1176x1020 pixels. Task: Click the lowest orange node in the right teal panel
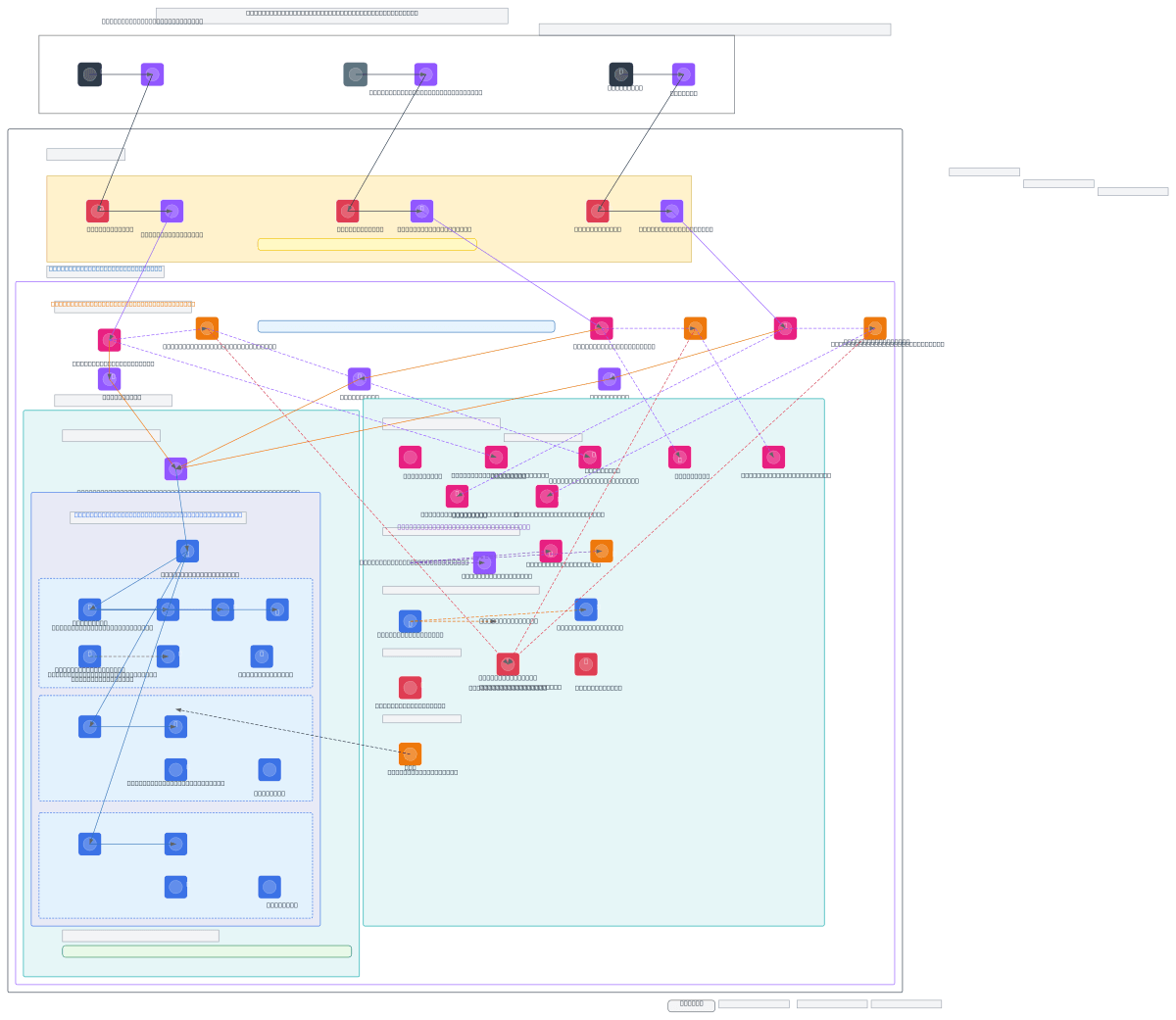click(x=410, y=753)
